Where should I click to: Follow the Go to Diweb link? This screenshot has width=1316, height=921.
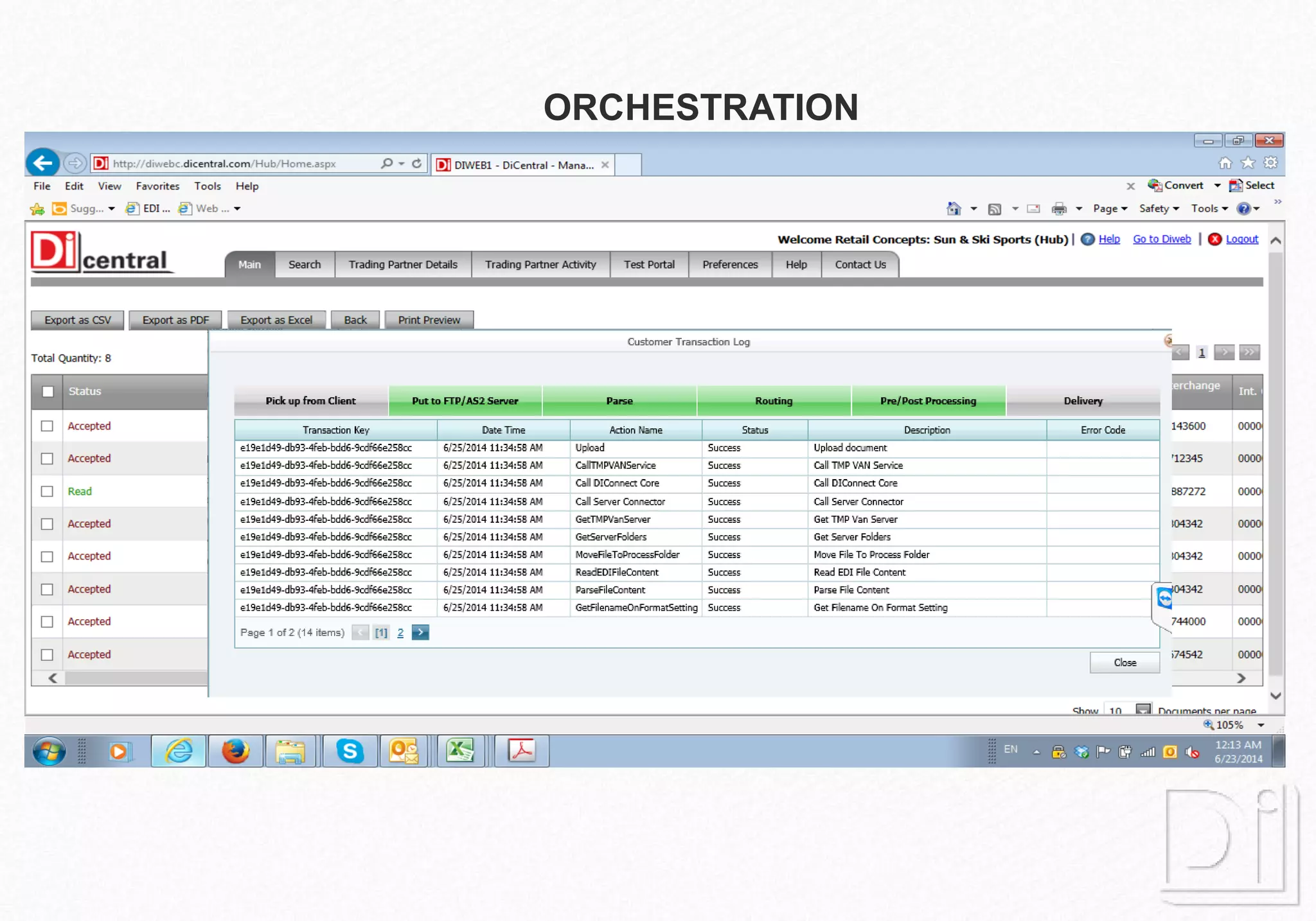tap(1162, 239)
